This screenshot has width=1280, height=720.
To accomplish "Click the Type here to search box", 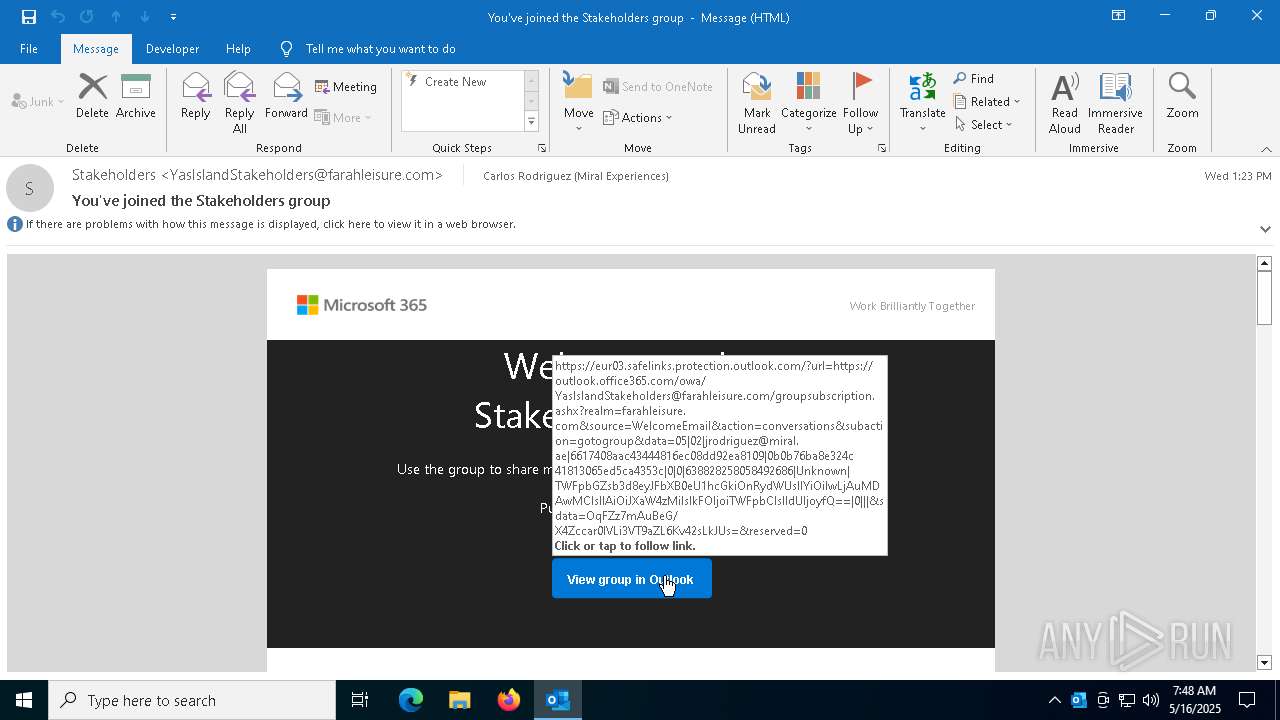I will [192, 700].
